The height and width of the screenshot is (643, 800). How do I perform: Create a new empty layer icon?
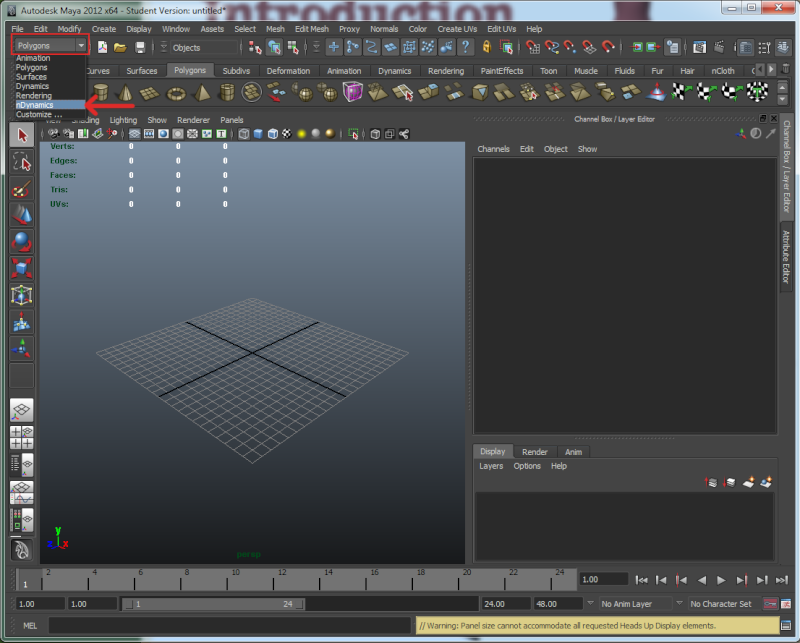click(x=748, y=482)
